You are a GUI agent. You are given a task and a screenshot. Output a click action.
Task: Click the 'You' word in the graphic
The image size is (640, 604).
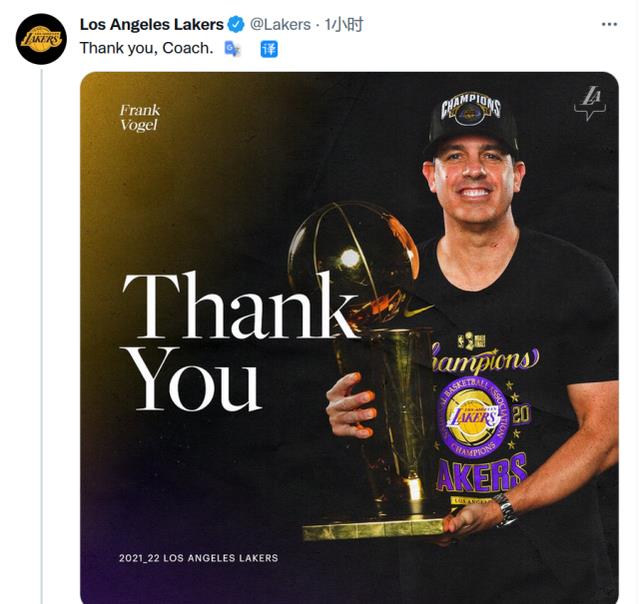coord(195,380)
